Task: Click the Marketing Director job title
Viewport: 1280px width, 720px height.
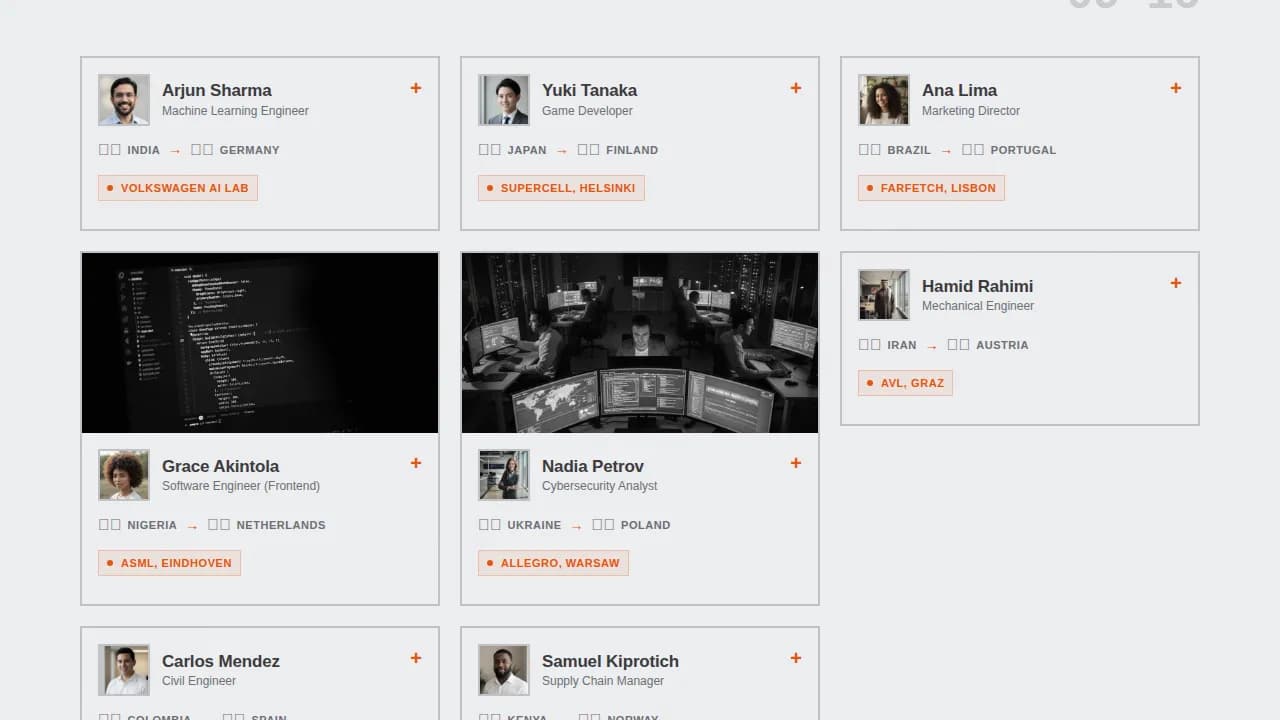Action: click(x=971, y=111)
